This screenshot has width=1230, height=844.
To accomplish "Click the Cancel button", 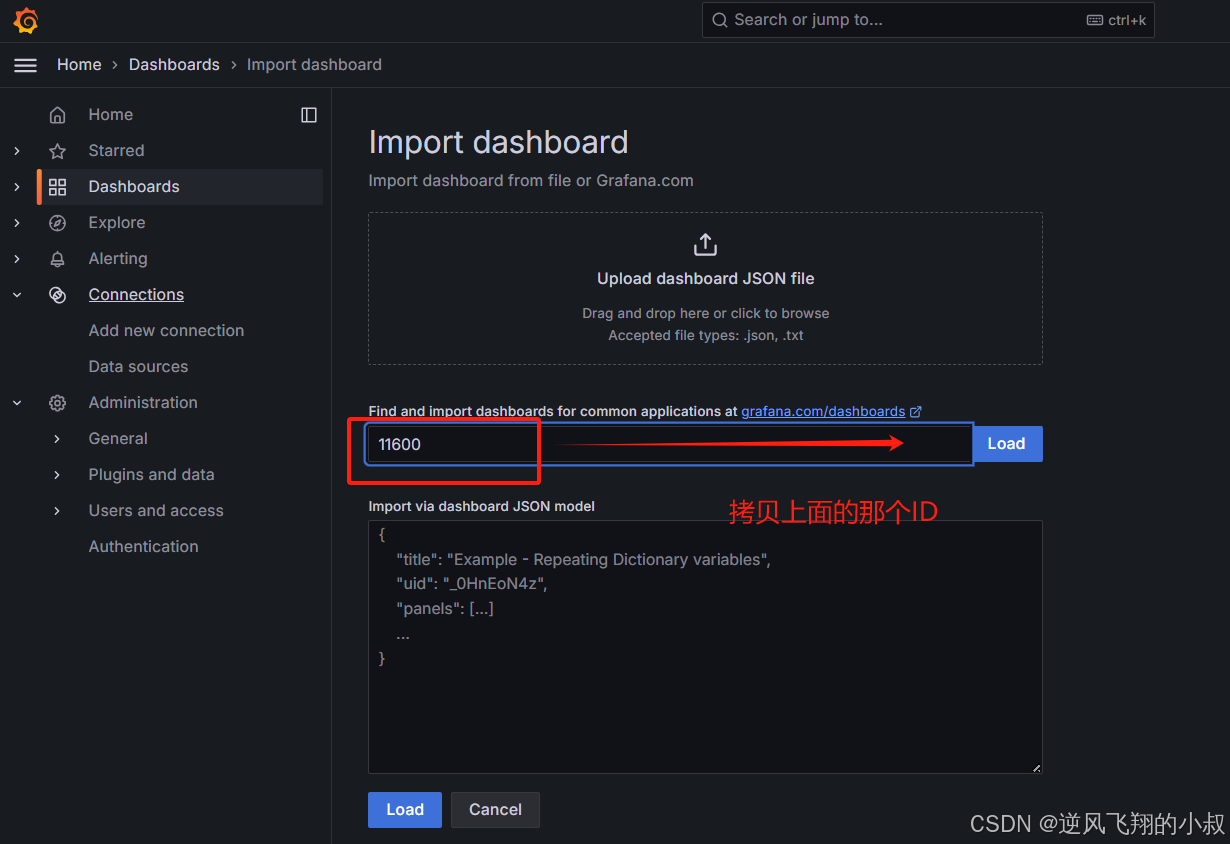I will click(x=496, y=810).
